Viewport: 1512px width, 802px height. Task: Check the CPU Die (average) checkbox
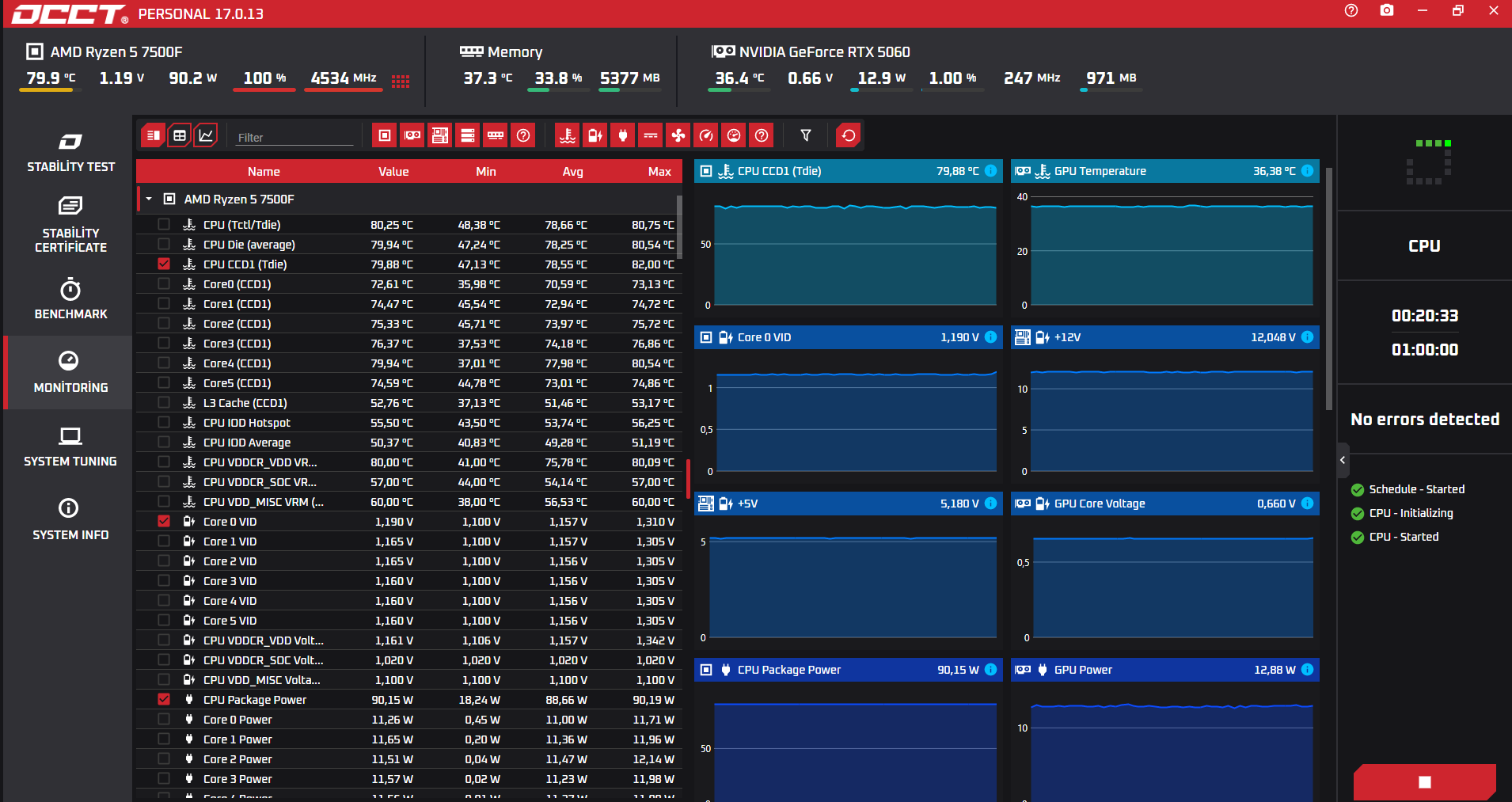(164, 244)
